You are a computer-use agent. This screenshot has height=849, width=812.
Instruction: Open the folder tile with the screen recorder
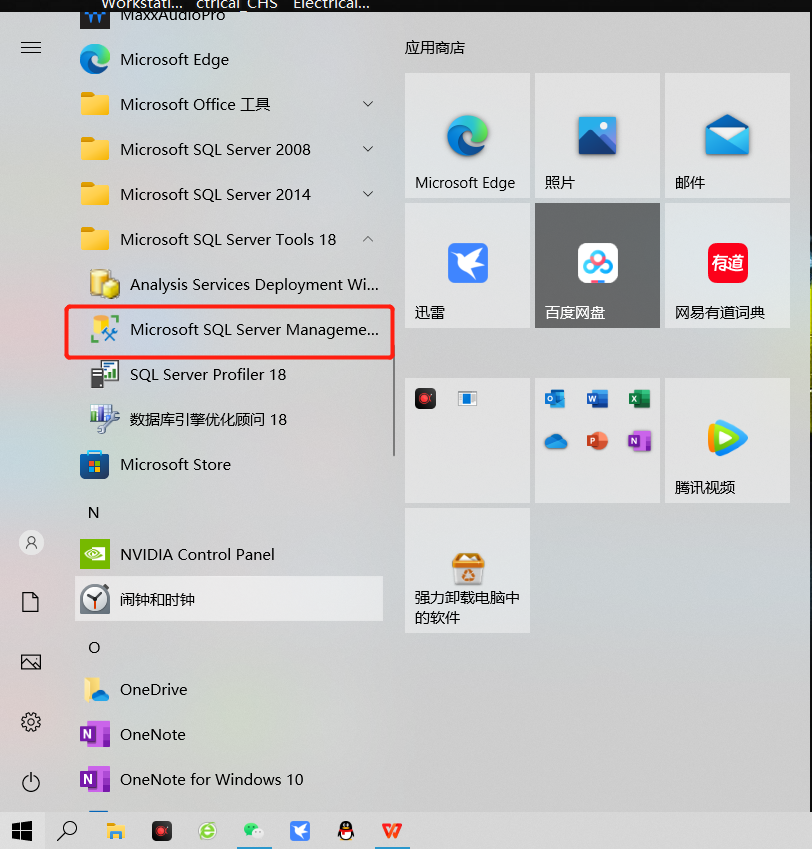pos(467,440)
